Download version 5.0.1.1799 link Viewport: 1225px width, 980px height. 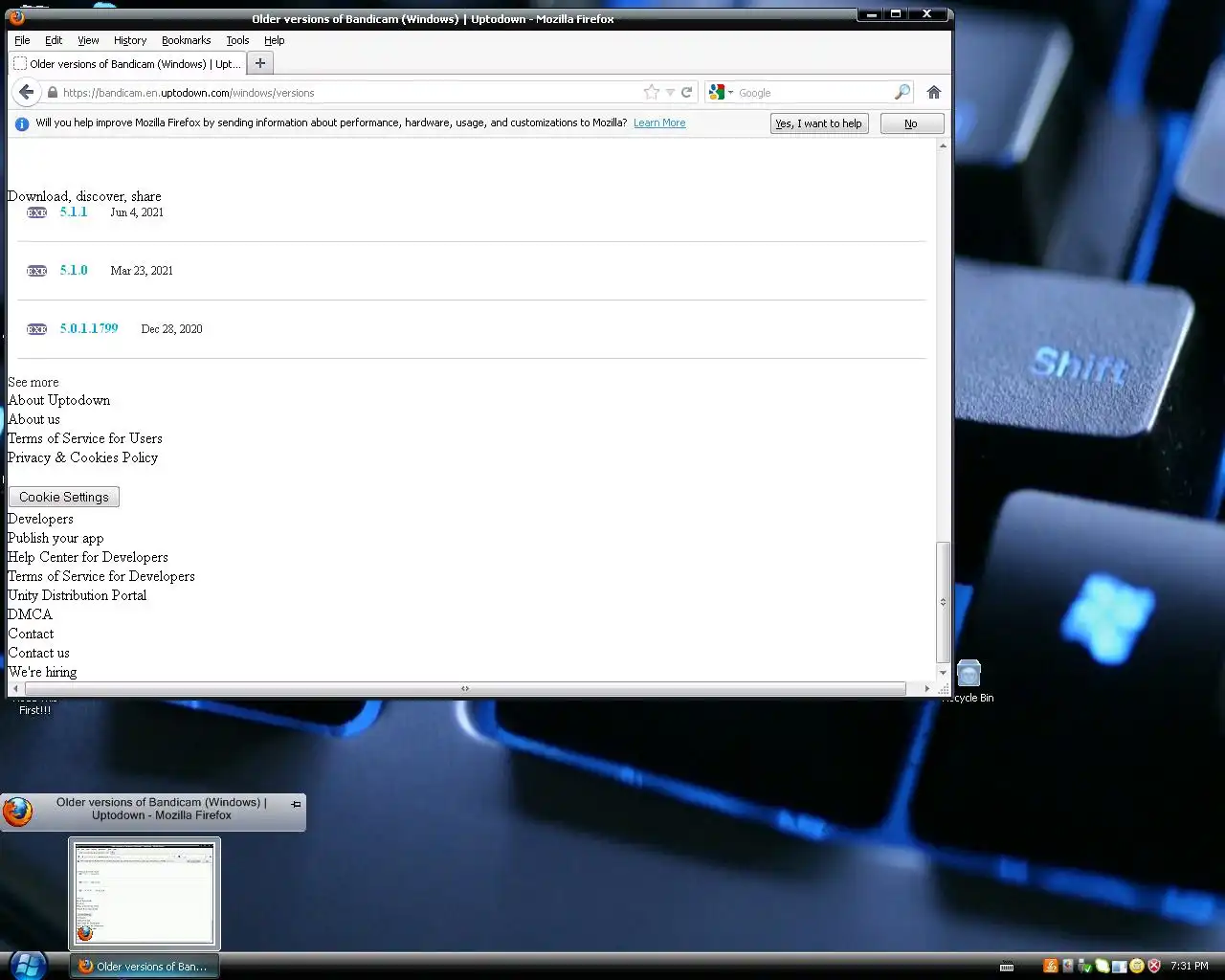(89, 328)
